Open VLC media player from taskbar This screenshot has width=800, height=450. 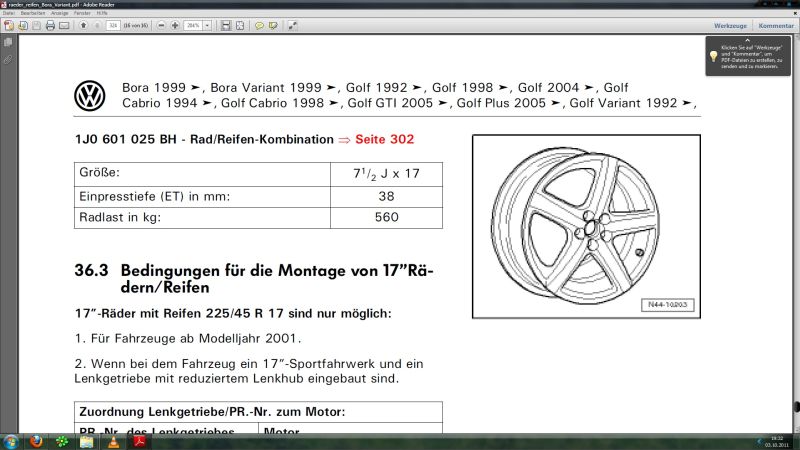point(113,441)
